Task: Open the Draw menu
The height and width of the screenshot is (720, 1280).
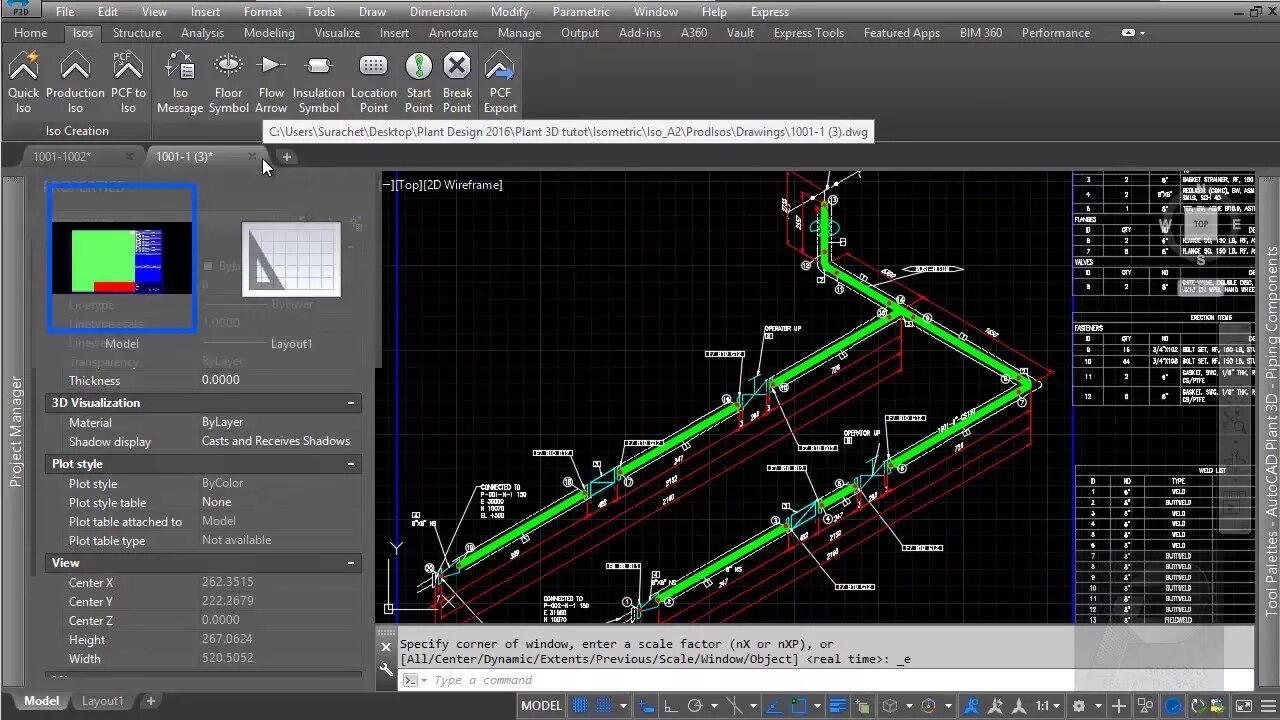Action: (x=372, y=12)
